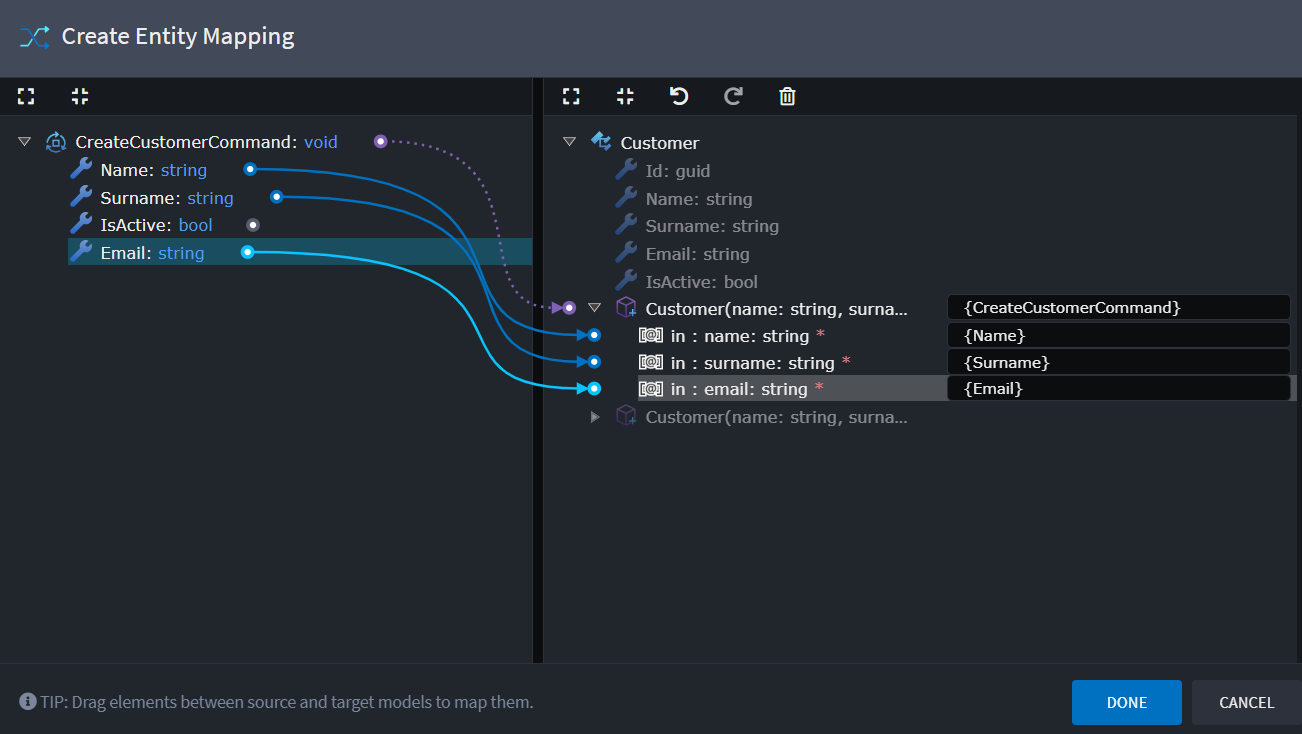
Task: Expand all nodes in source panel
Action: click(26, 96)
